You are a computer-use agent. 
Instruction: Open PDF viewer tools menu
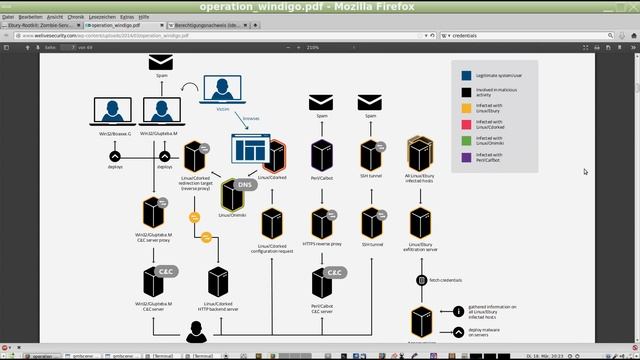(633, 47)
